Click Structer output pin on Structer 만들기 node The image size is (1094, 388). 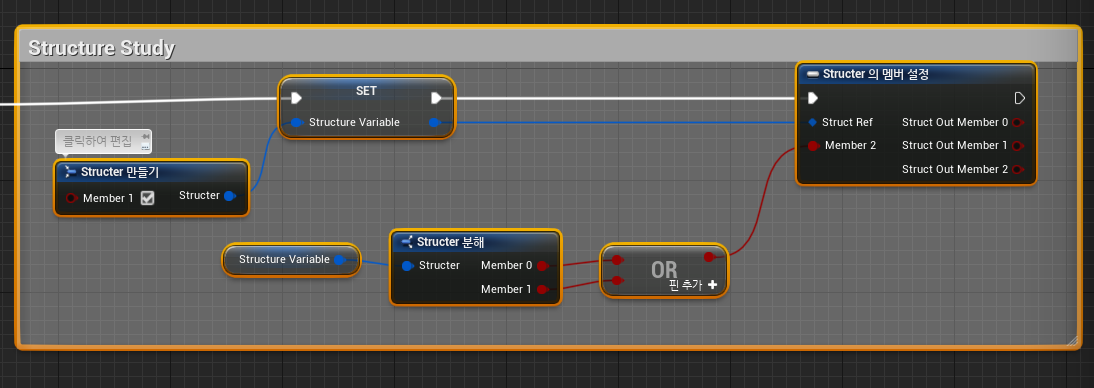[x=229, y=196]
